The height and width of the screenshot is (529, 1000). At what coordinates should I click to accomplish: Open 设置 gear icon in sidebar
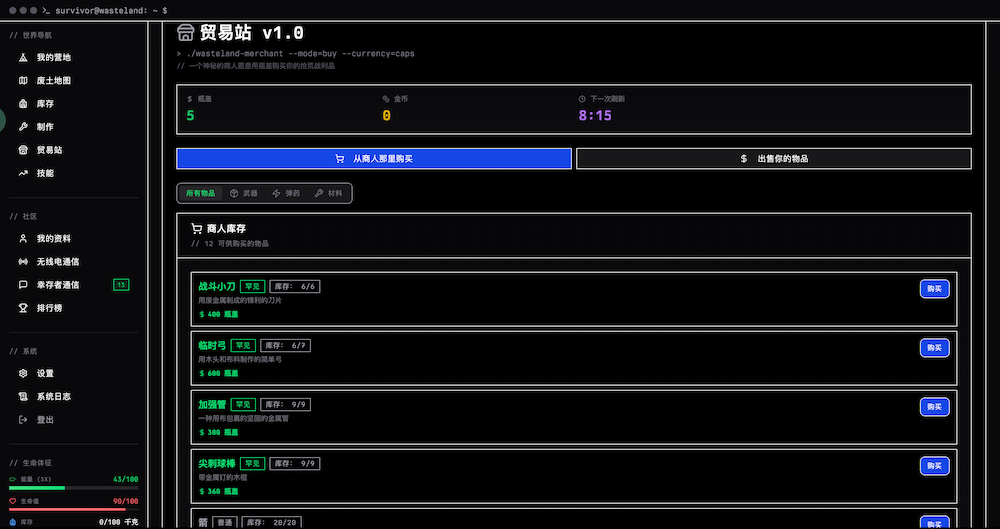click(x=23, y=373)
